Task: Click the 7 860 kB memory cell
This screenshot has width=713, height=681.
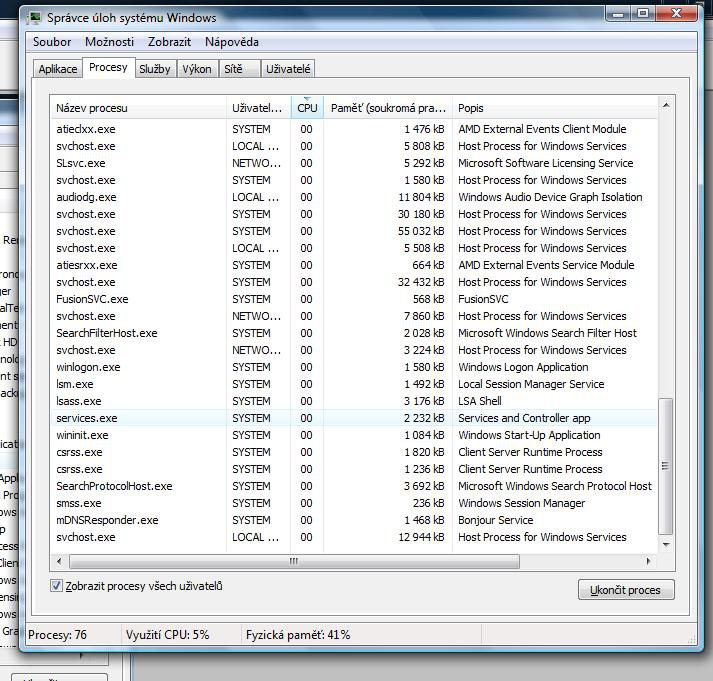Action: [x=424, y=316]
